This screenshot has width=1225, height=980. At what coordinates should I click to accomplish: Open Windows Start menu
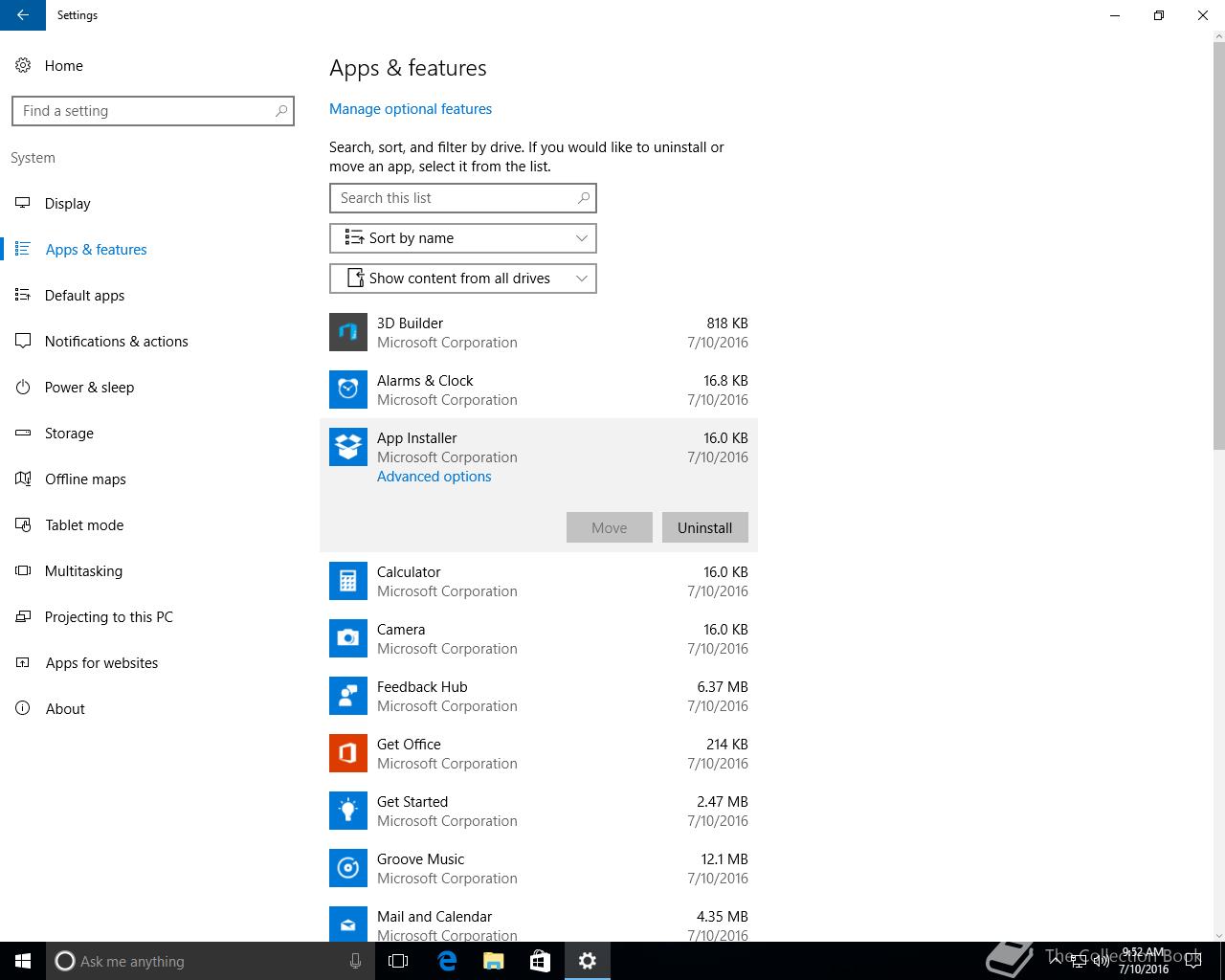tap(23, 961)
